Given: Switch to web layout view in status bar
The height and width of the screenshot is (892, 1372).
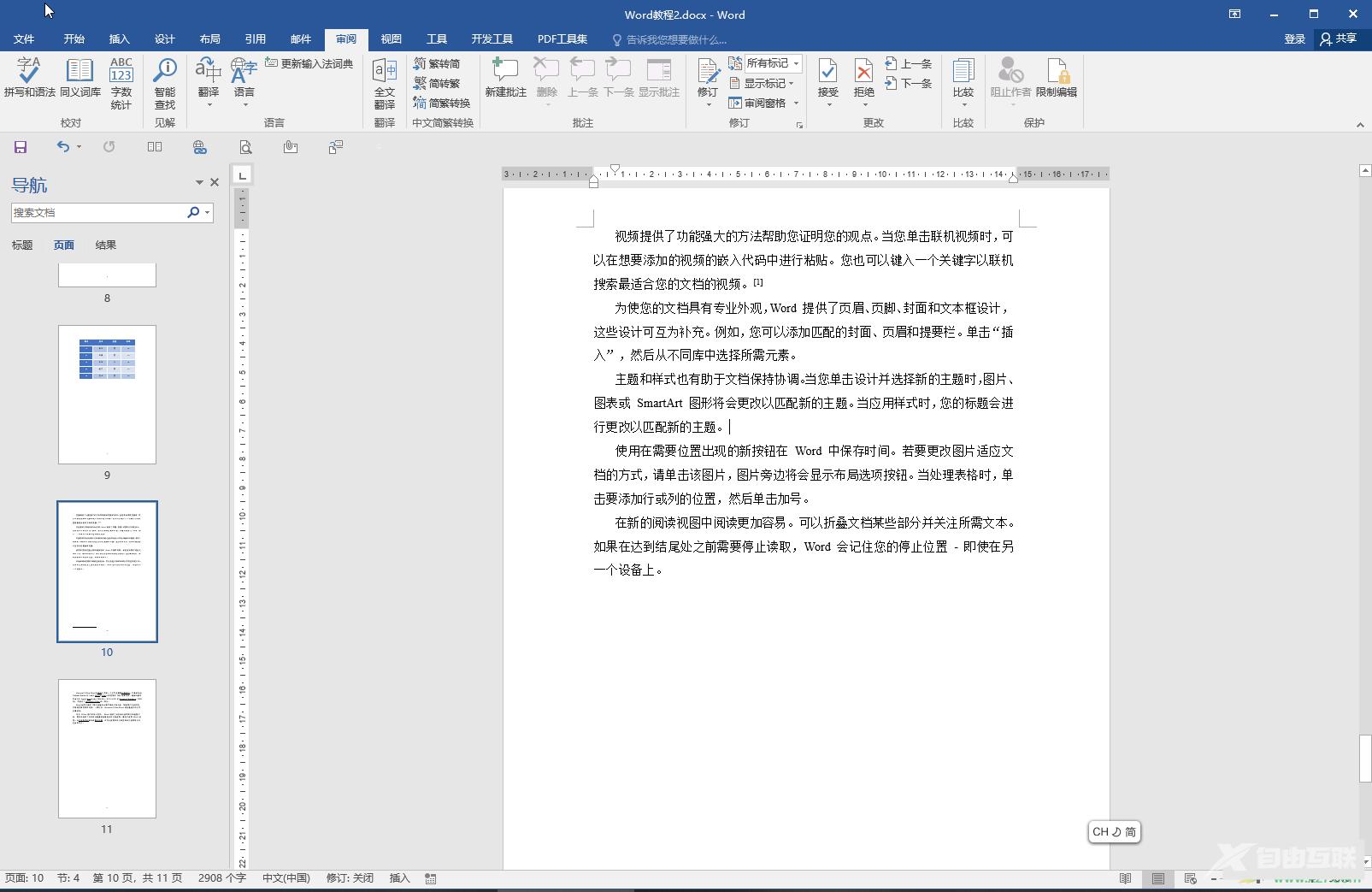Looking at the screenshot, I should point(1190,878).
